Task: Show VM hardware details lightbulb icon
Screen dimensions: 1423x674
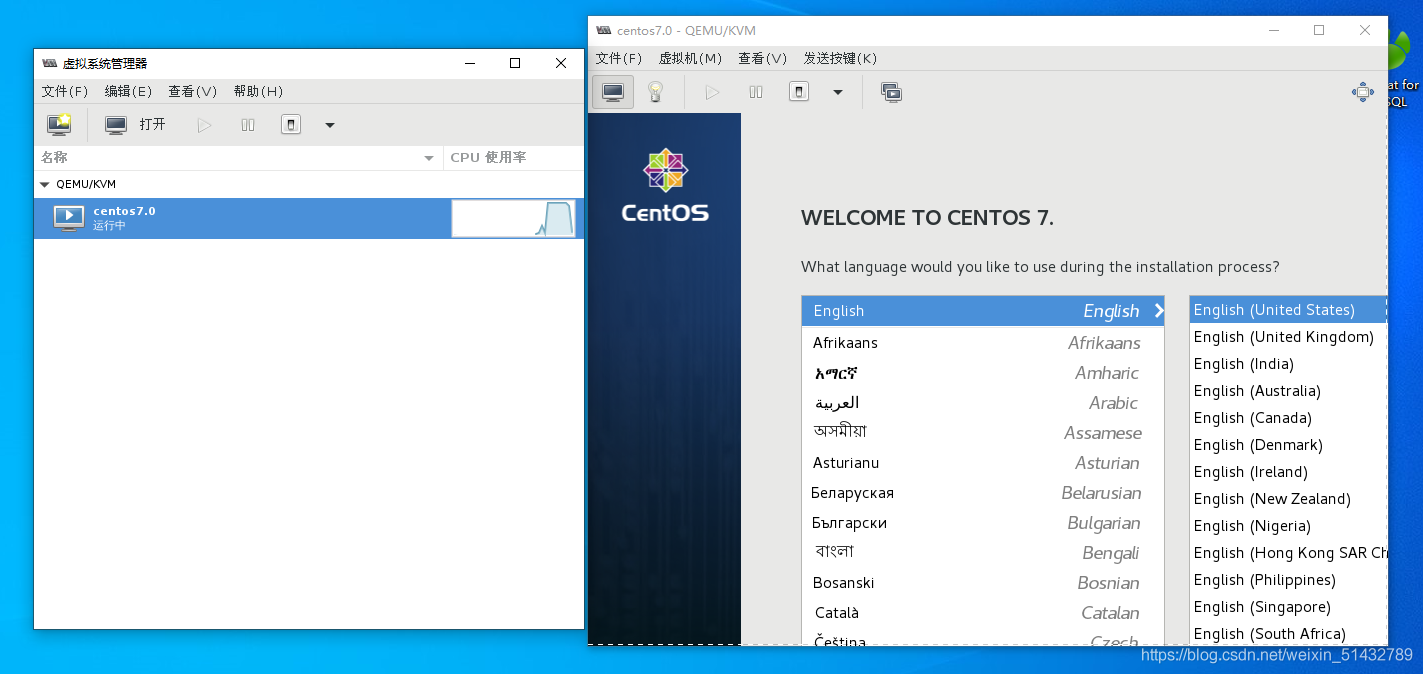Action: pyautogui.click(x=655, y=92)
